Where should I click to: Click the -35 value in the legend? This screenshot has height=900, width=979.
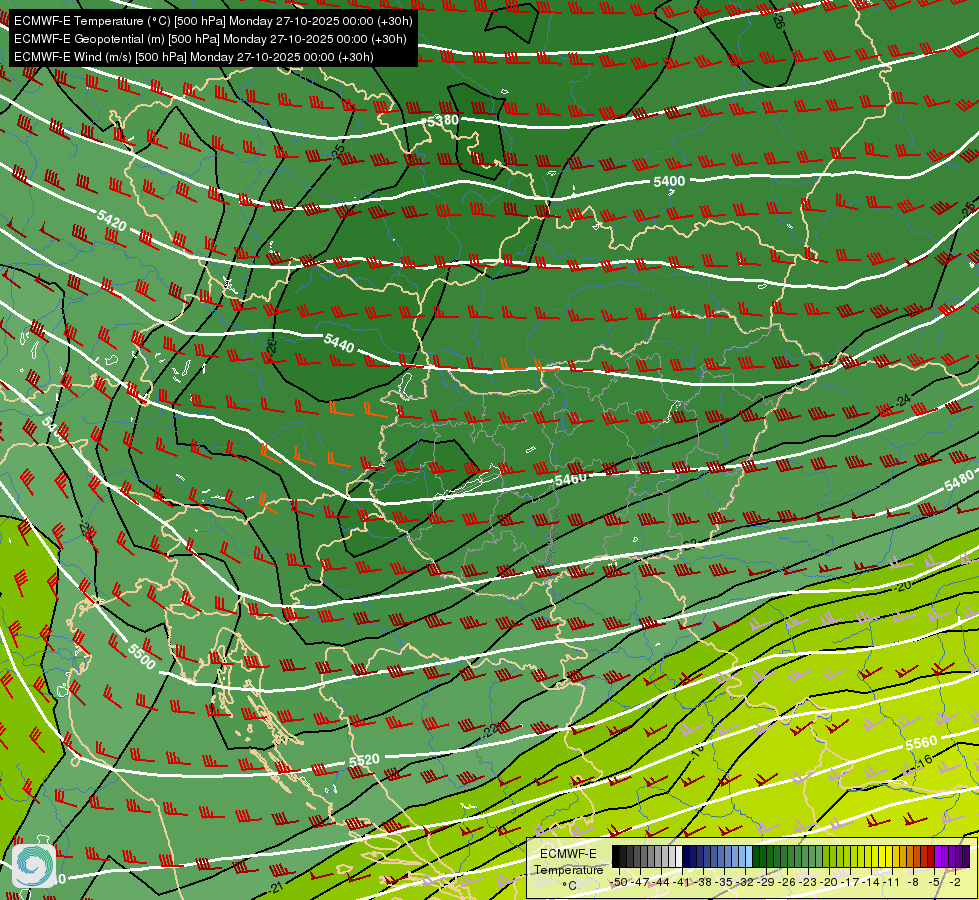point(725,883)
